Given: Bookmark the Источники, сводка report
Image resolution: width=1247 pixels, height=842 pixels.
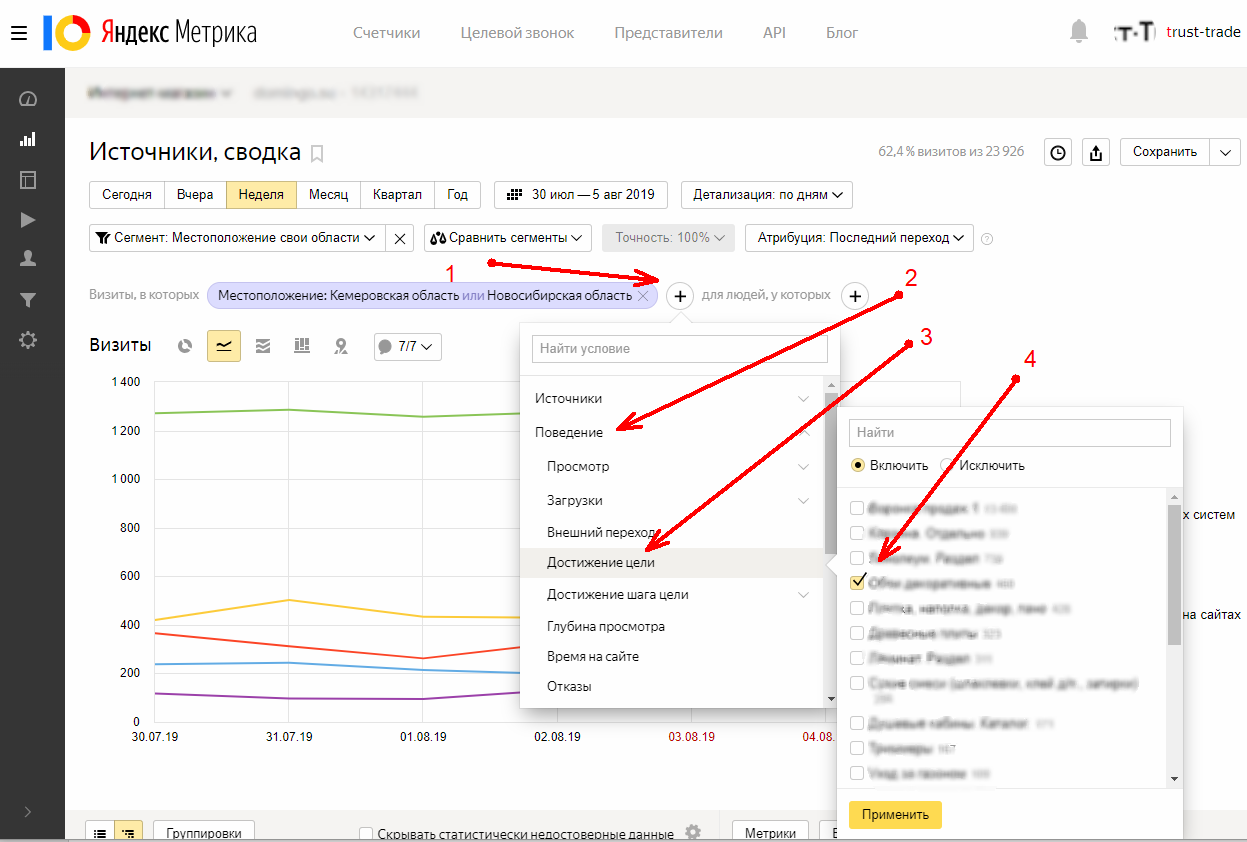Looking at the screenshot, I should pos(317,154).
